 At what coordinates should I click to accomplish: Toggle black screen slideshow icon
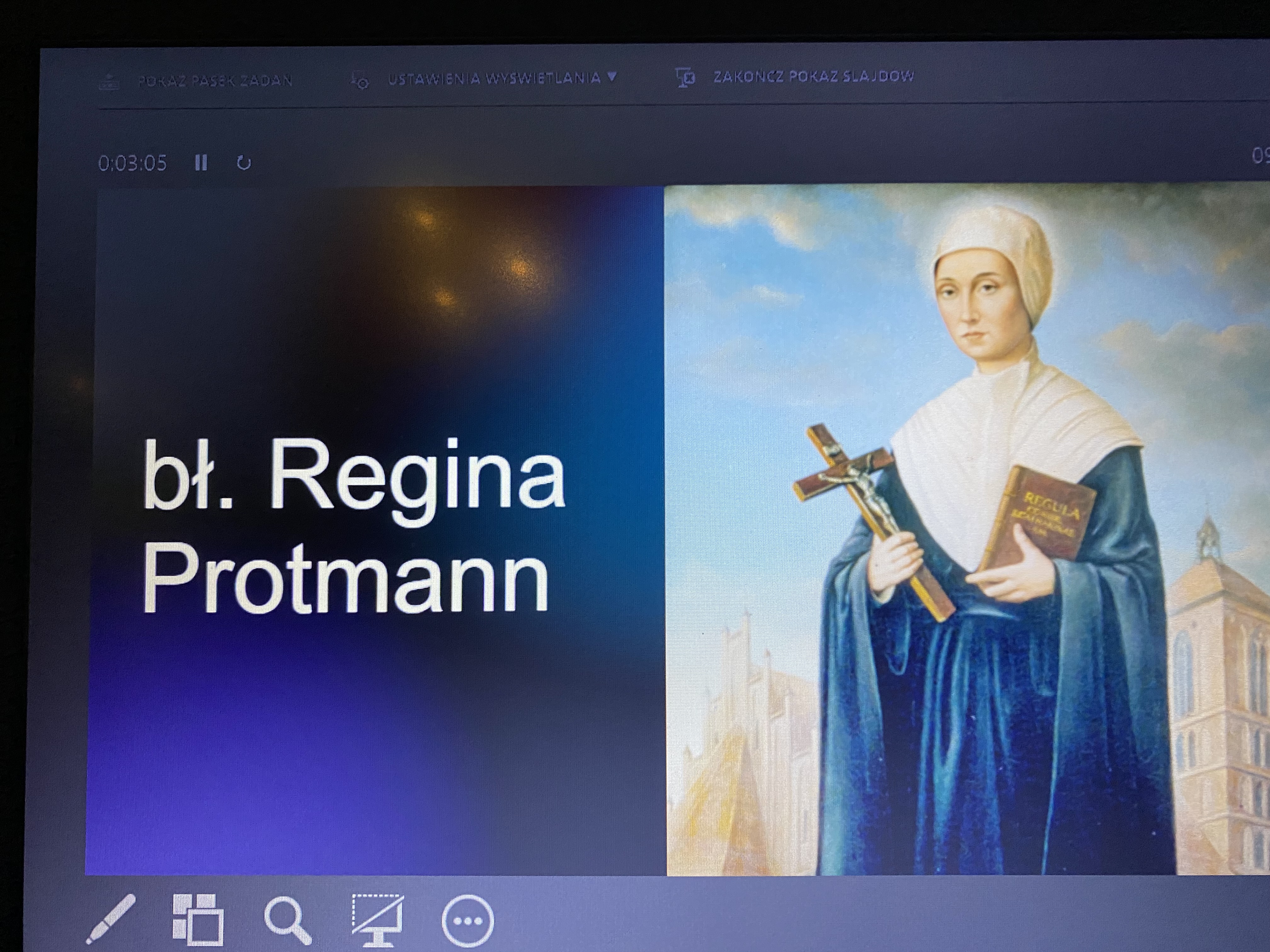[378, 921]
